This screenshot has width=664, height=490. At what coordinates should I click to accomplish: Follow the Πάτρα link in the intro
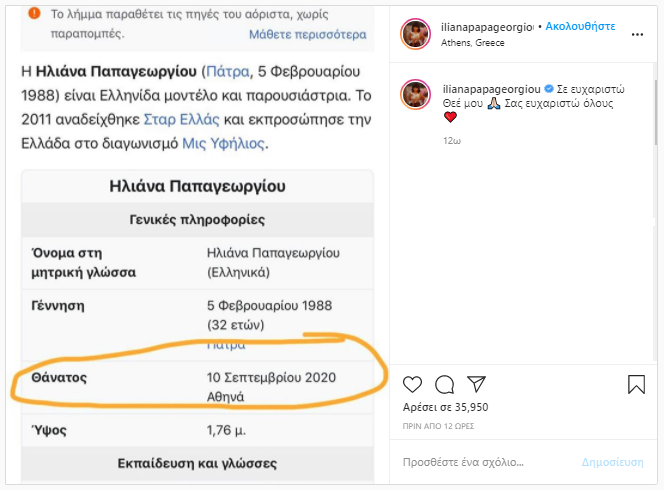[x=228, y=72]
